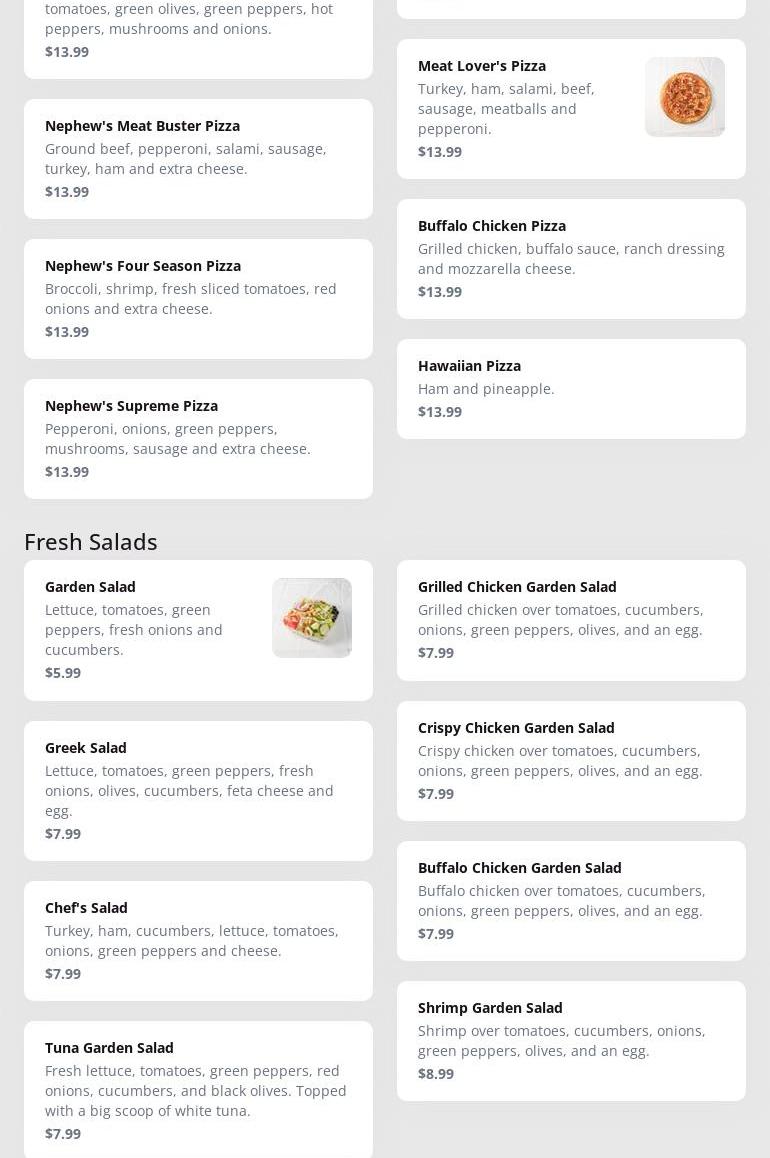770x1158 pixels.
Task: Click the Fresh Salads section heading
Action: pyautogui.click(x=91, y=542)
